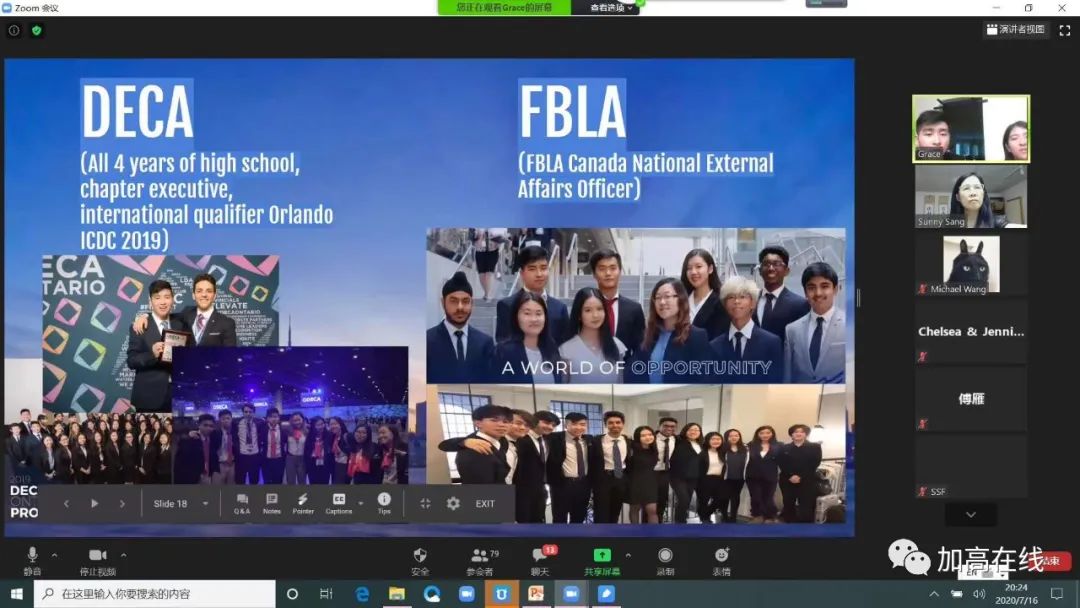Open Task View on taskbar
Image resolution: width=1080 pixels, height=608 pixels.
pyautogui.click(x=326, y=594)
